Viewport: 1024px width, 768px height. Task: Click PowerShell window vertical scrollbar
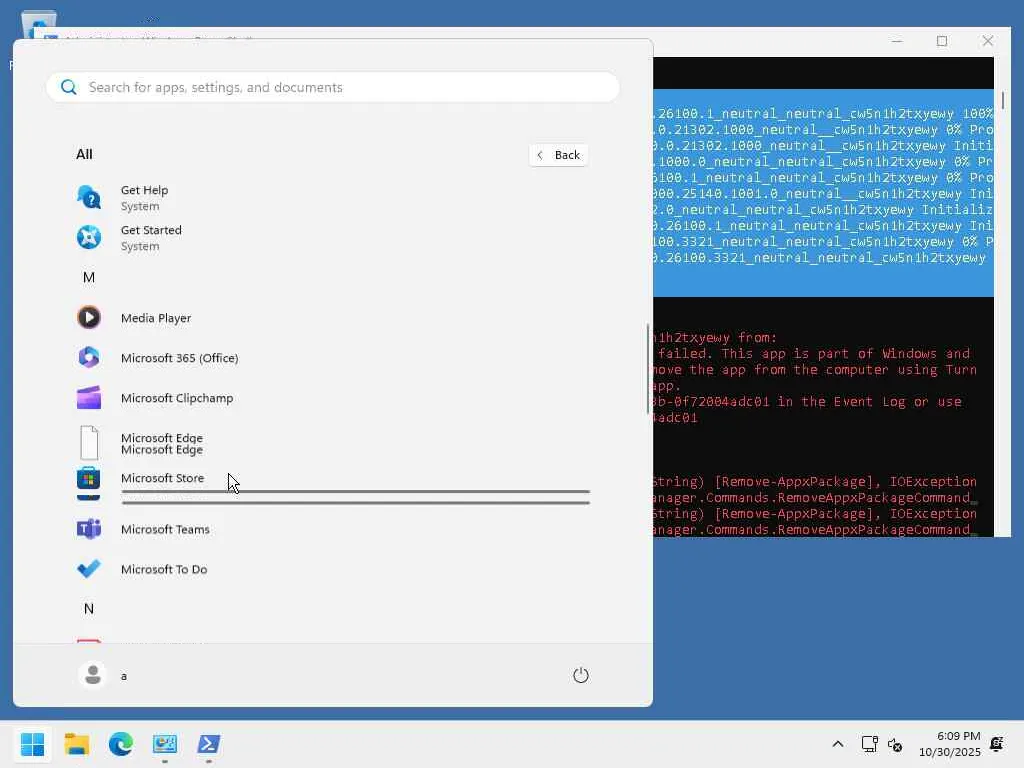pos(1002,101)
